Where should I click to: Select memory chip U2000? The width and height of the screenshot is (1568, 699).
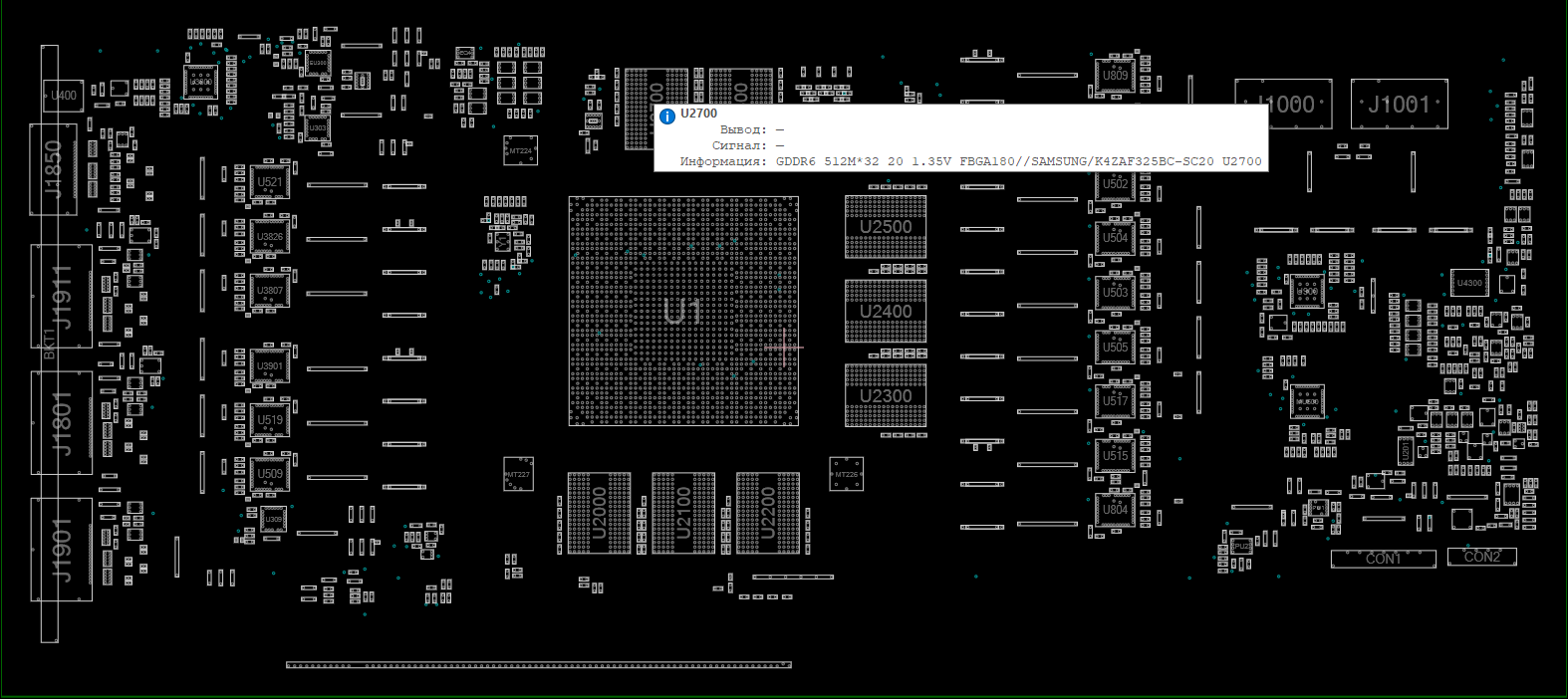pyautogui.click(x=599, y=513)
